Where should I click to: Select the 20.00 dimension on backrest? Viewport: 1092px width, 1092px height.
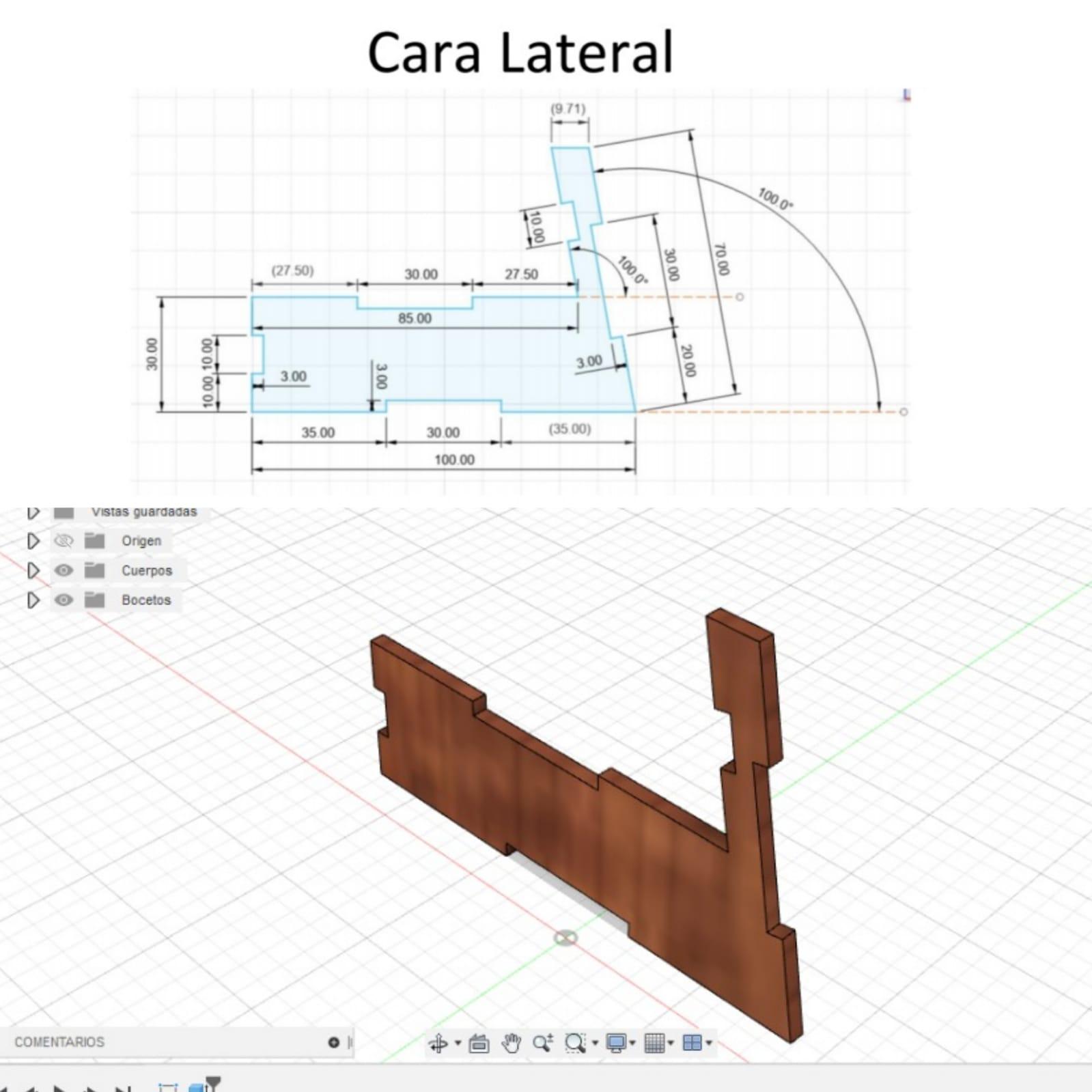click(x=688, y=361)
